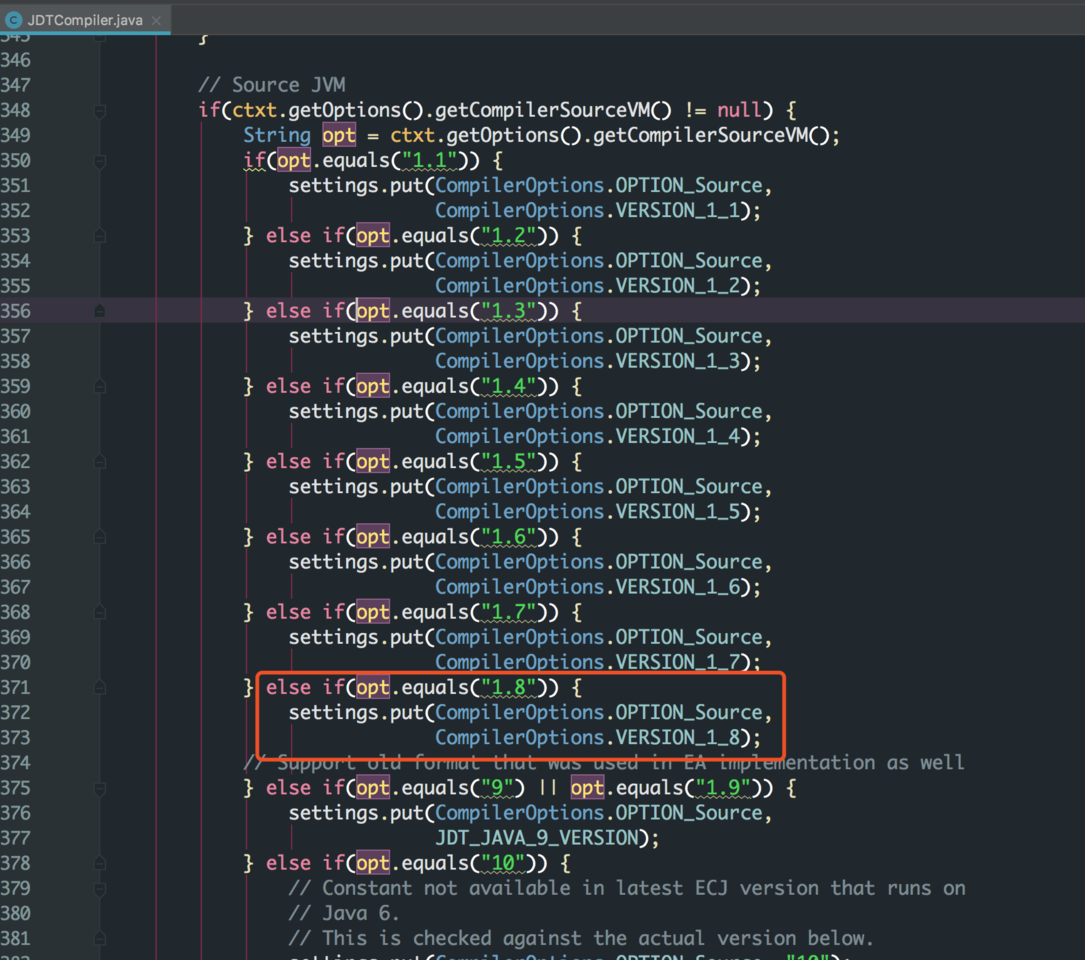
Task: Click the fold icon on line 368
Action: click(x=100, y=612)
